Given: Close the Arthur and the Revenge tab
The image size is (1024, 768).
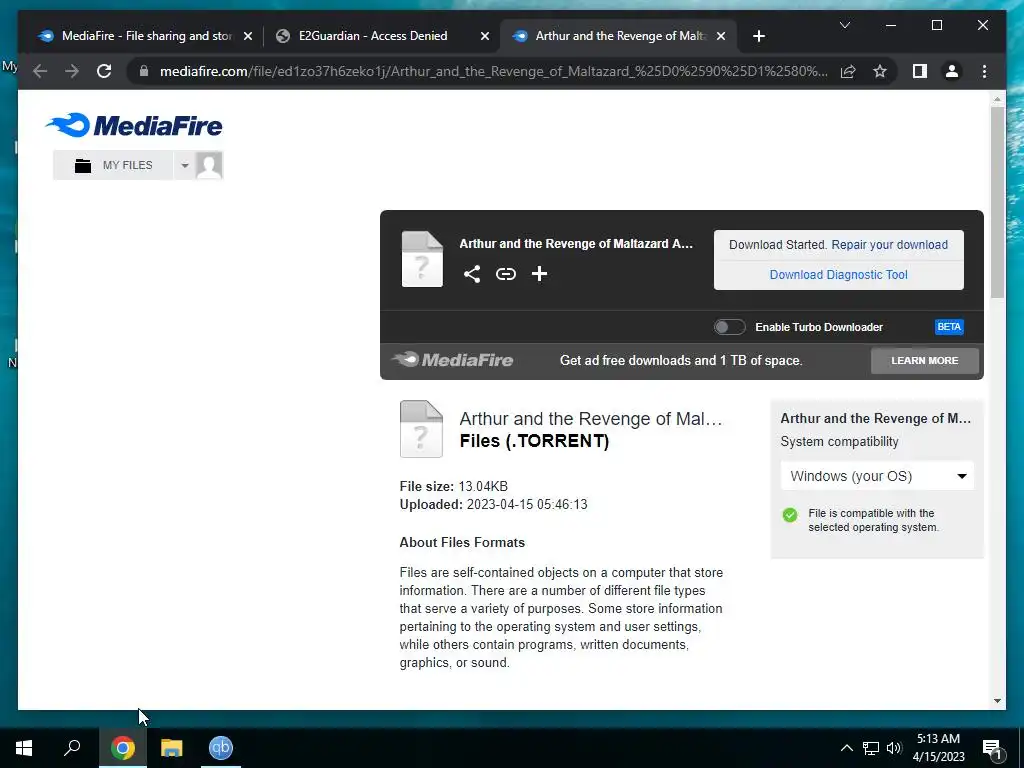Looking at the screenshot, I should 721,36.
